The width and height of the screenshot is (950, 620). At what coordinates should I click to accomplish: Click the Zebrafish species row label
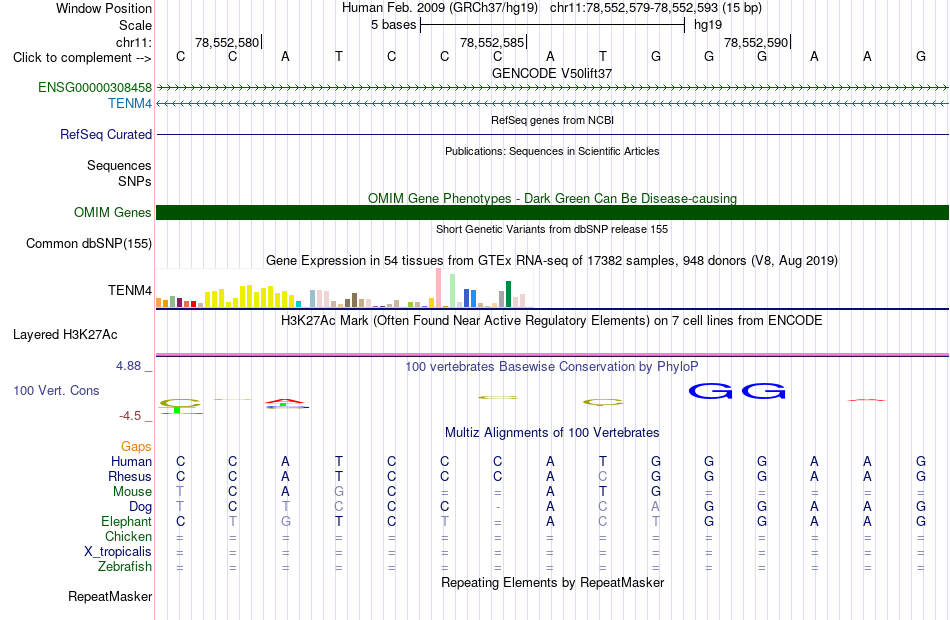point(125,567)
